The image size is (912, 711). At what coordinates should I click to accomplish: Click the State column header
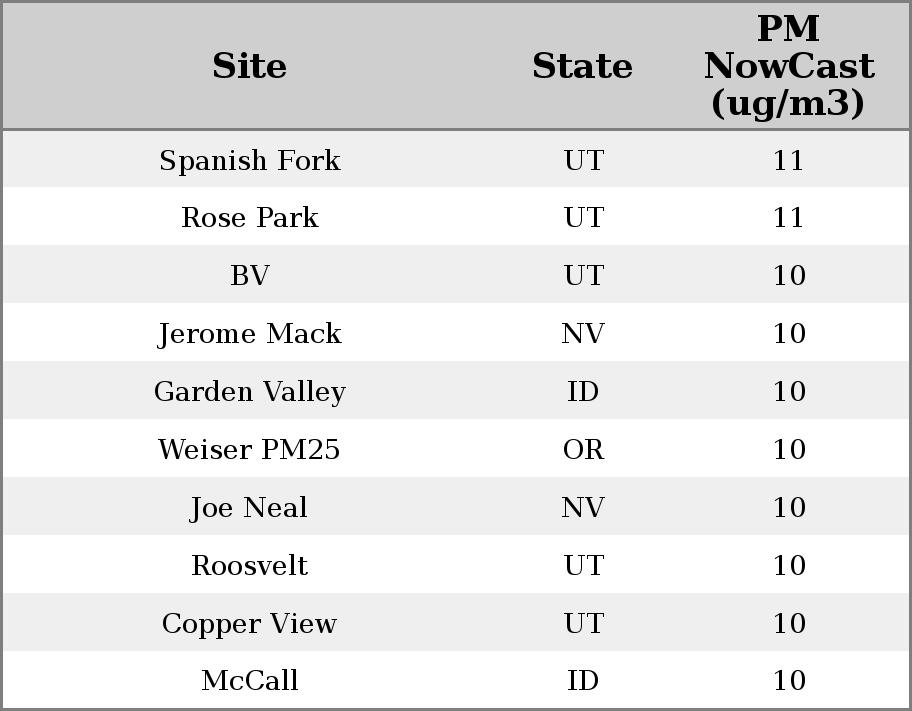pyautogui.click(x=582, y=66)
